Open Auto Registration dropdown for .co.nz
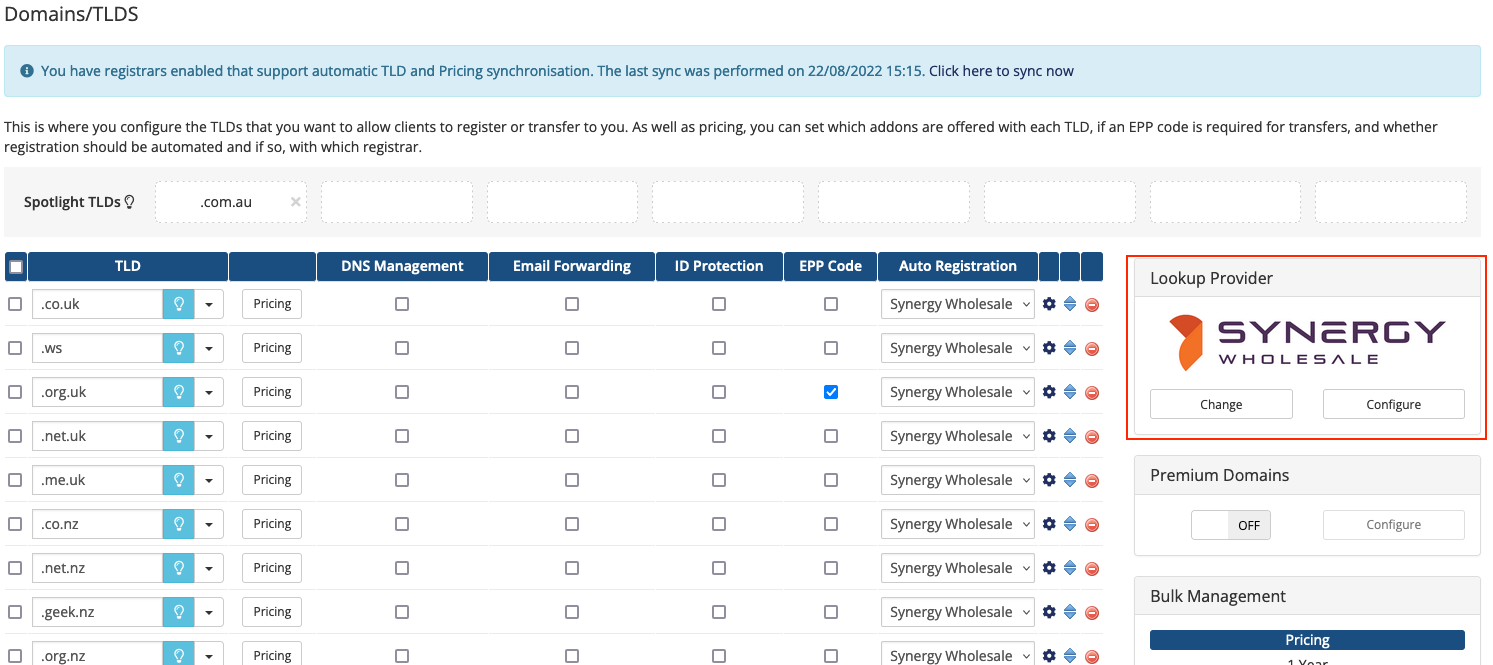The image size is (1493, 665). [x=957, y=524]
